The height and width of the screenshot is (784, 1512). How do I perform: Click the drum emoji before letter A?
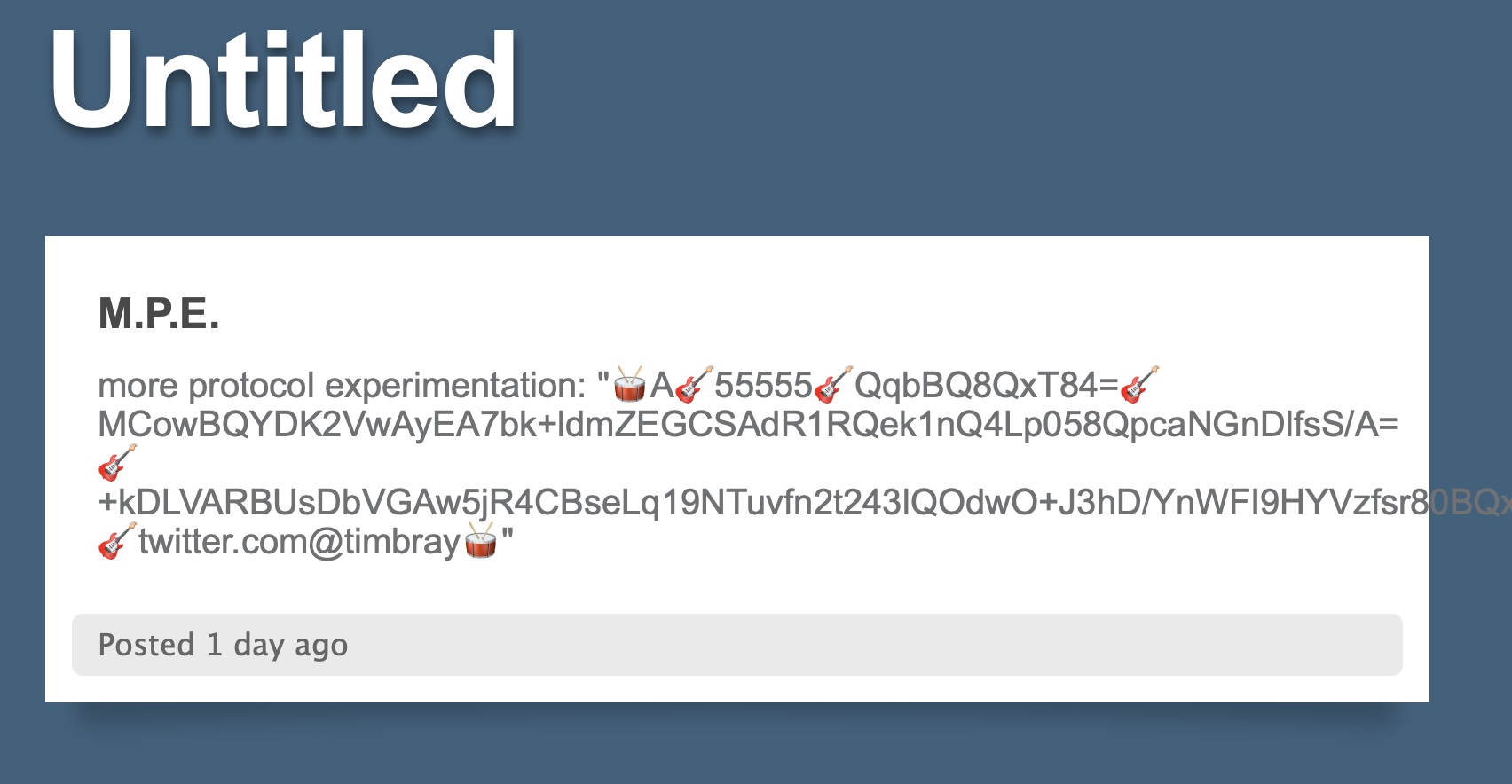pos(630,385)
